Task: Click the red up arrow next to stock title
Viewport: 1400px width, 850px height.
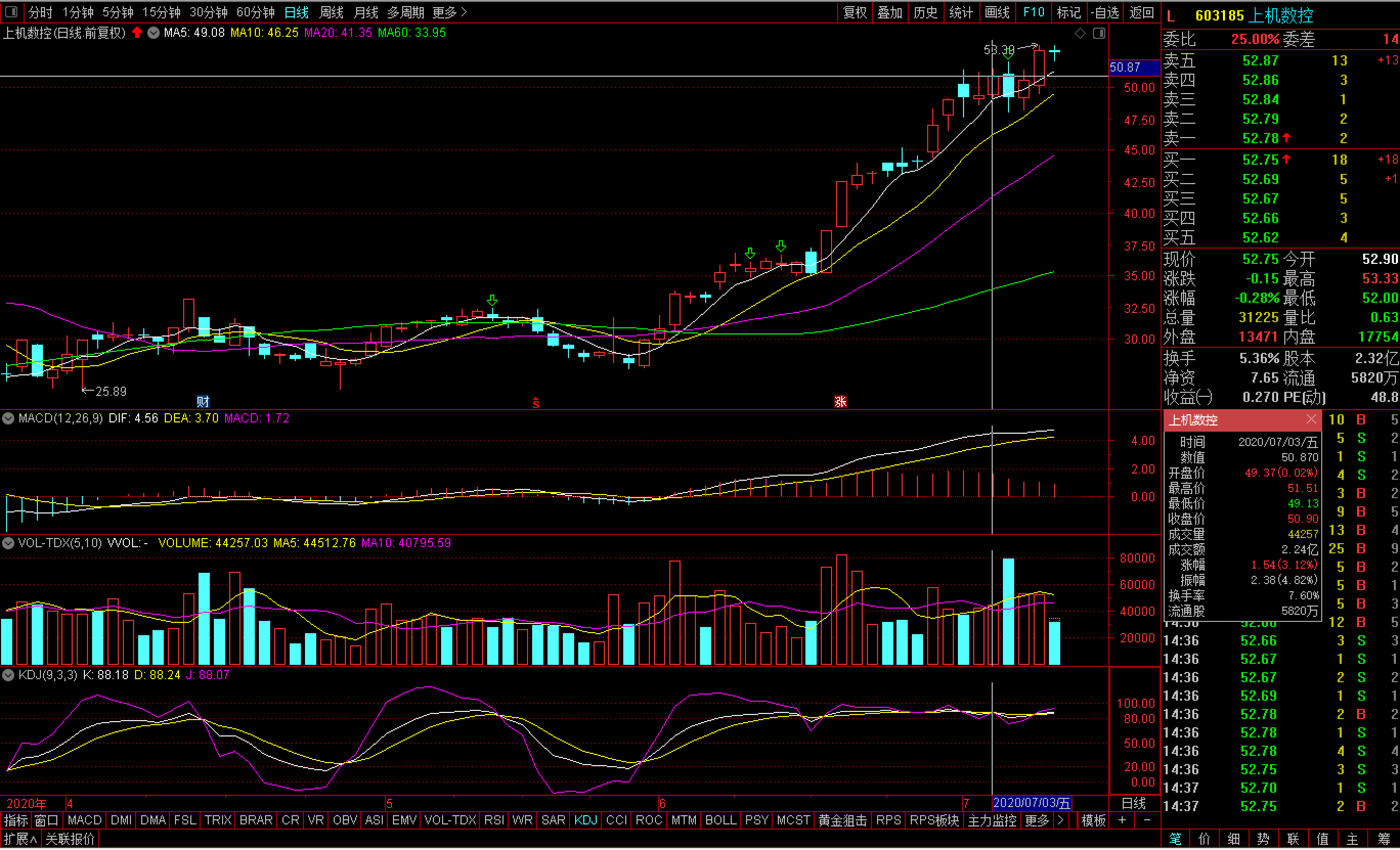Action: tap(137, 32)
